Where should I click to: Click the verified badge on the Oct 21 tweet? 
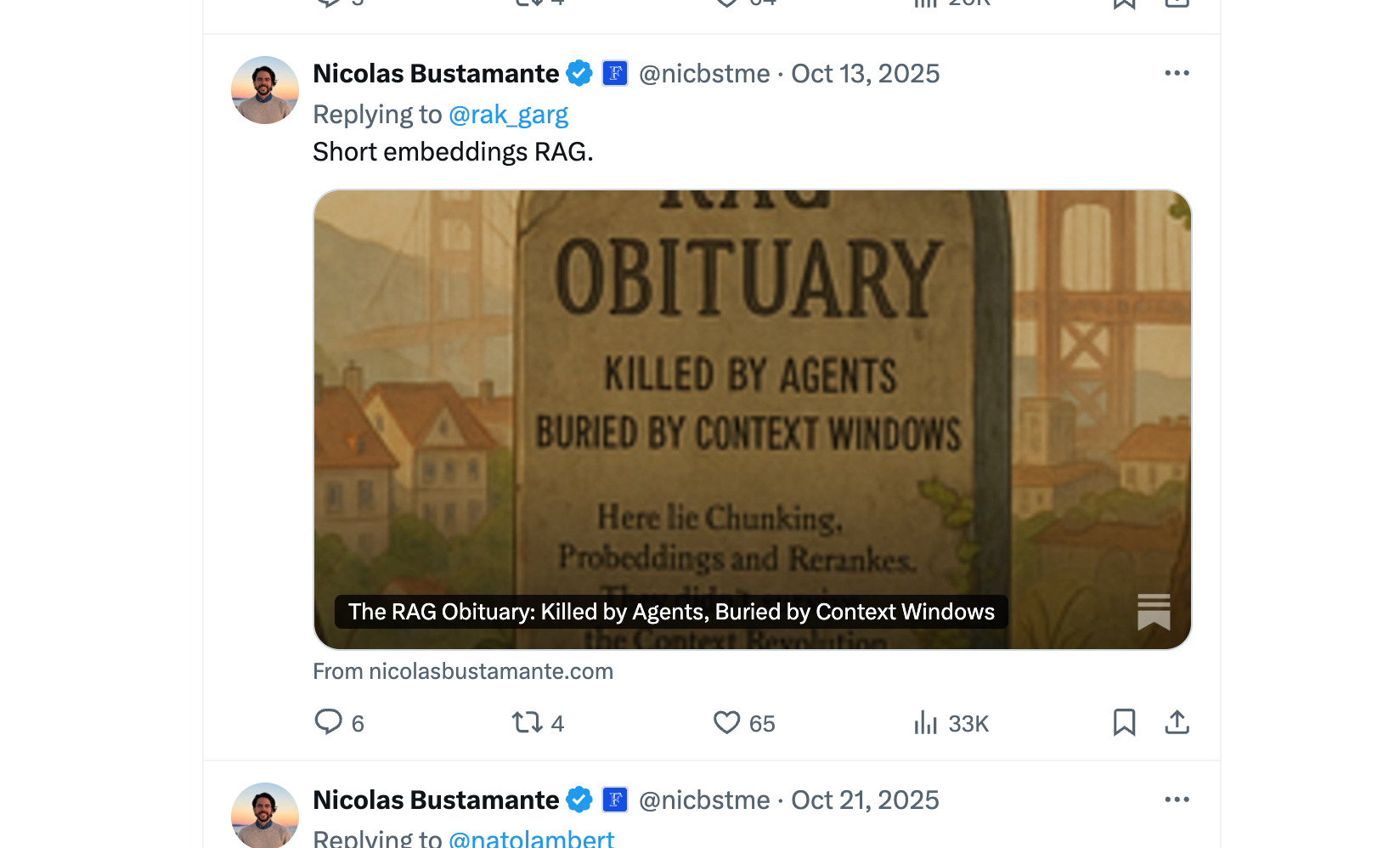[579, 800]
